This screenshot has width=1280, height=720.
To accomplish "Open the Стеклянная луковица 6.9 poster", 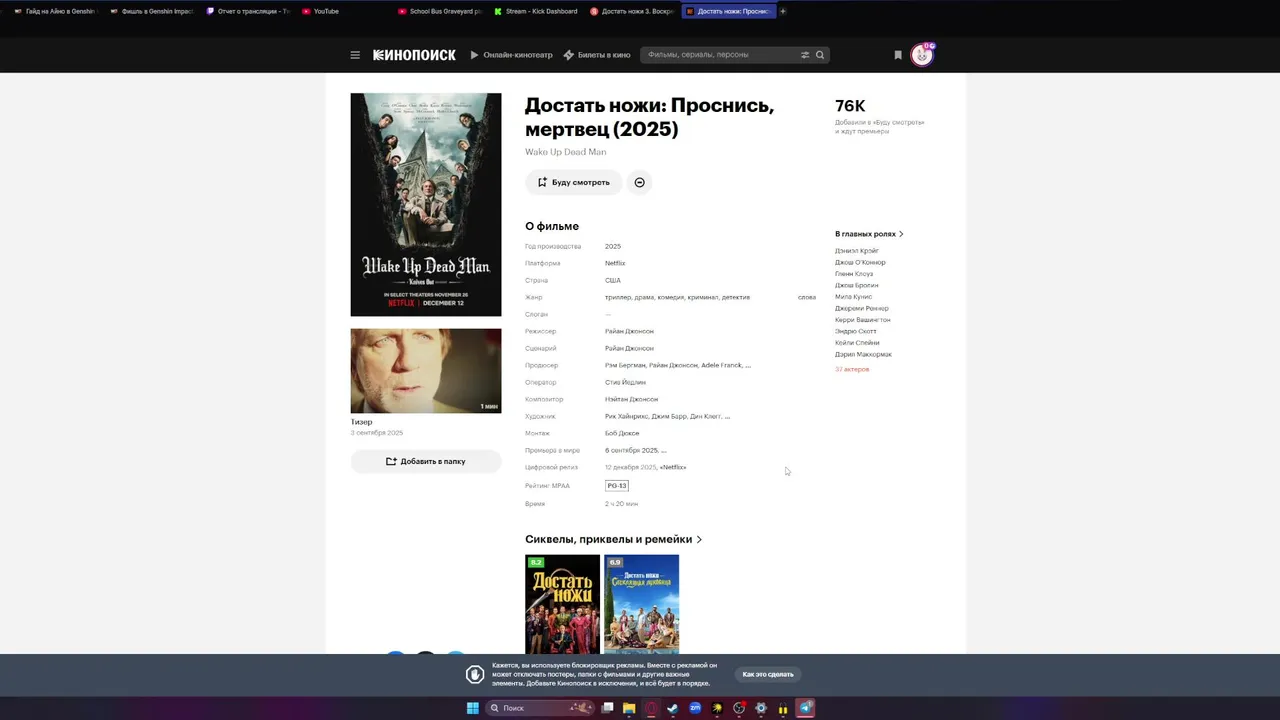I will [642, 605].
